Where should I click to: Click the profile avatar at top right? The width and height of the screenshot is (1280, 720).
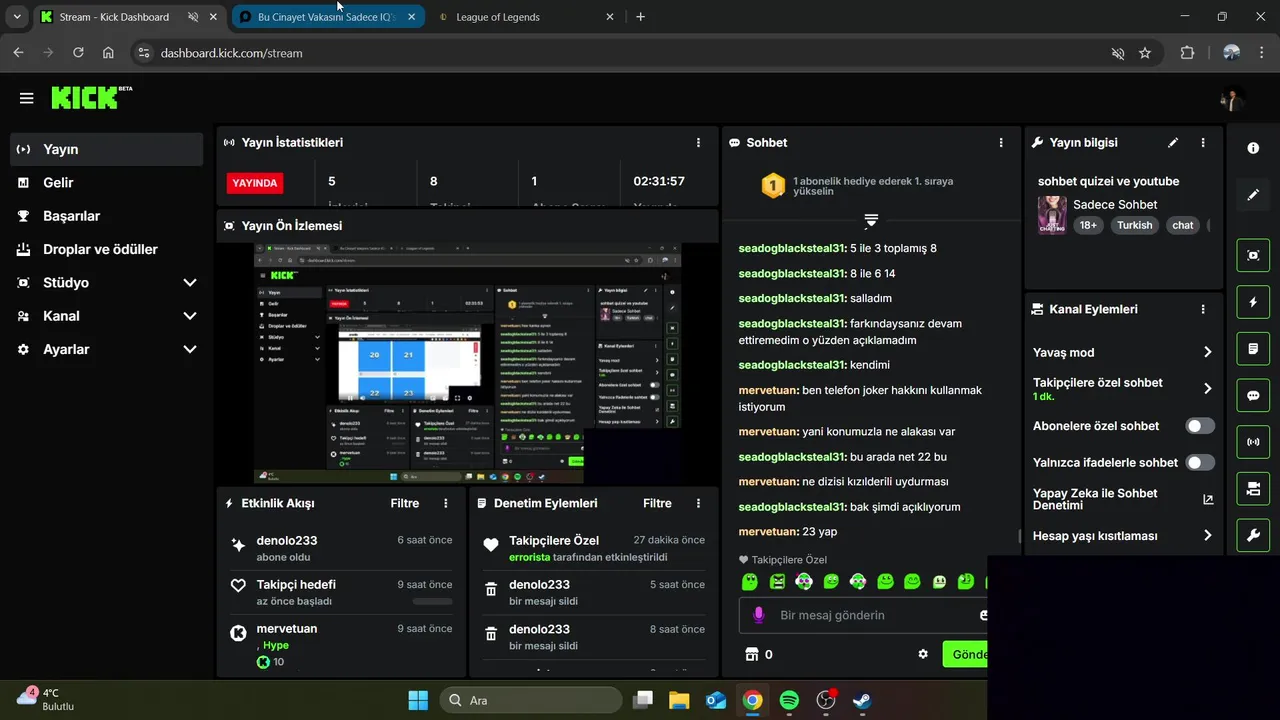click(1231, 99)
